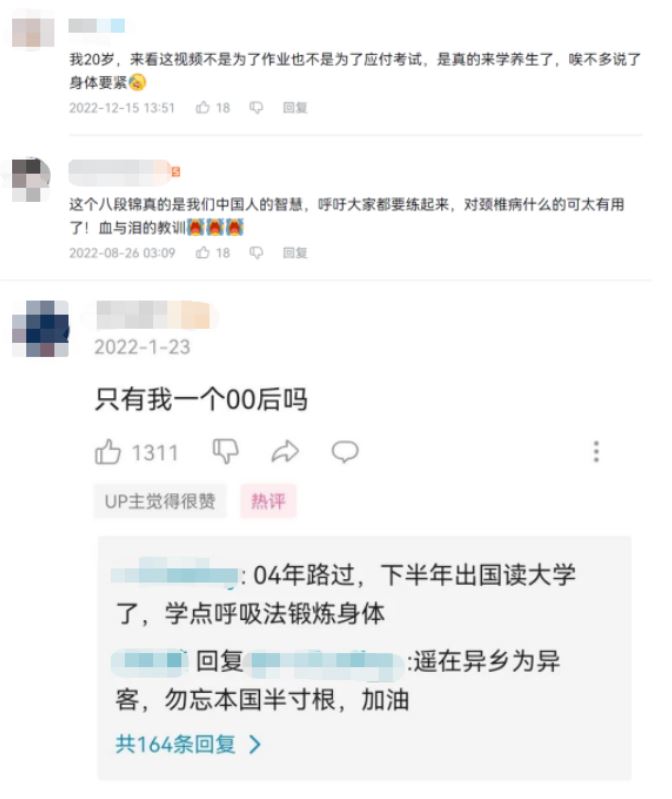
Task: Click the chevron next to 共164条回复
Action: [x=255, y=745]
